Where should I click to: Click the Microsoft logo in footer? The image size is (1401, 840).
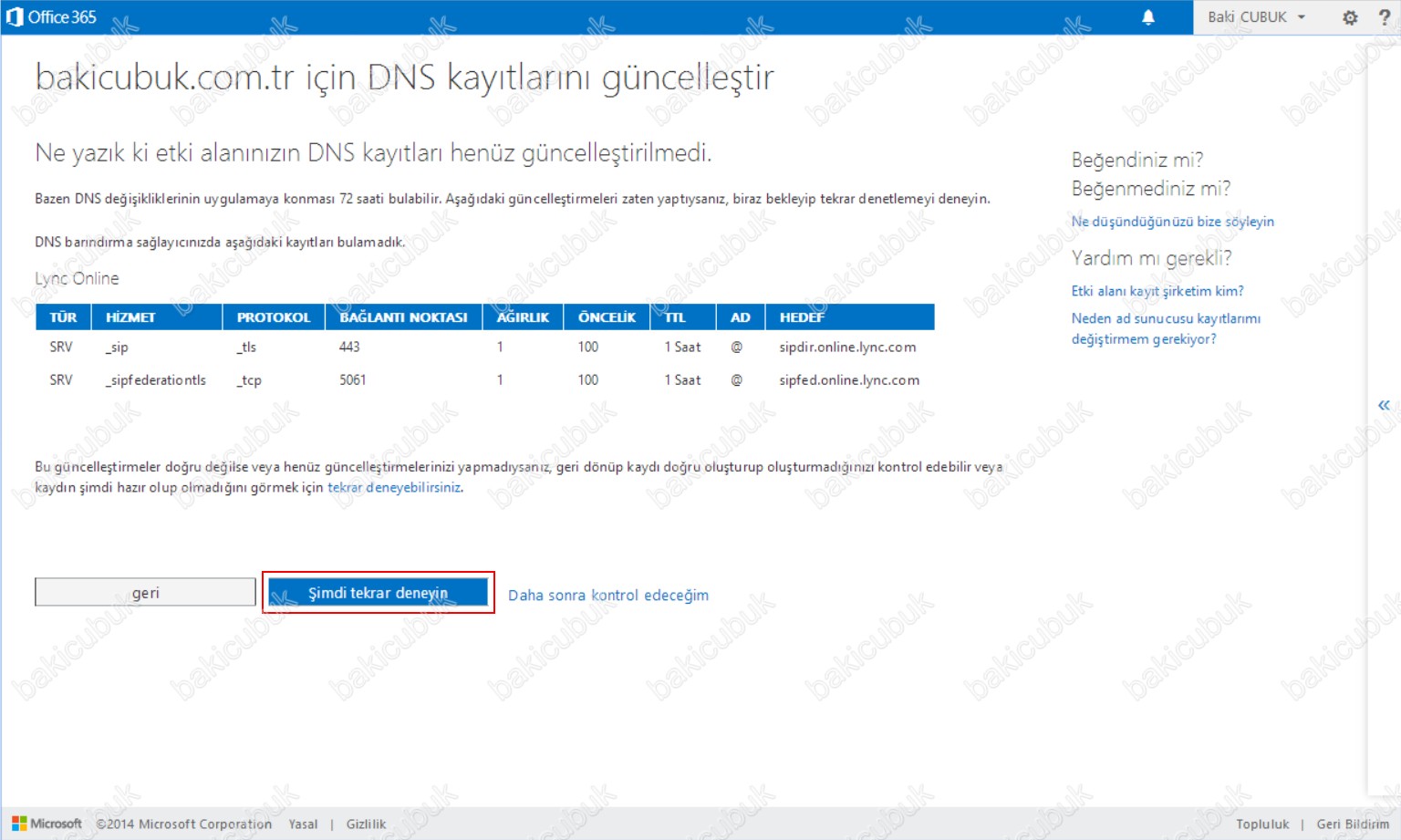coord(47,824)
